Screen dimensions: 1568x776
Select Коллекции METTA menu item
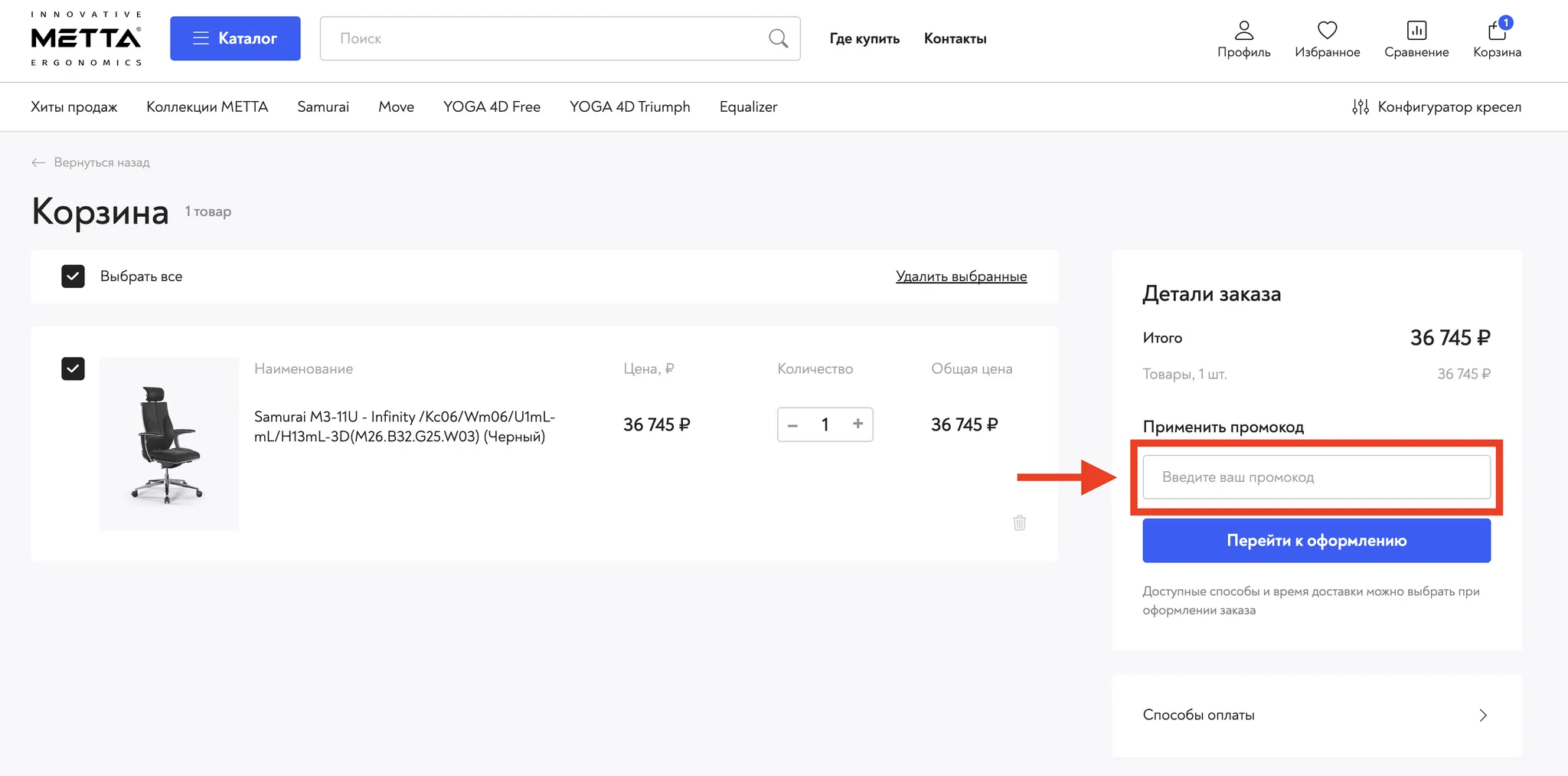coord(207,106)
